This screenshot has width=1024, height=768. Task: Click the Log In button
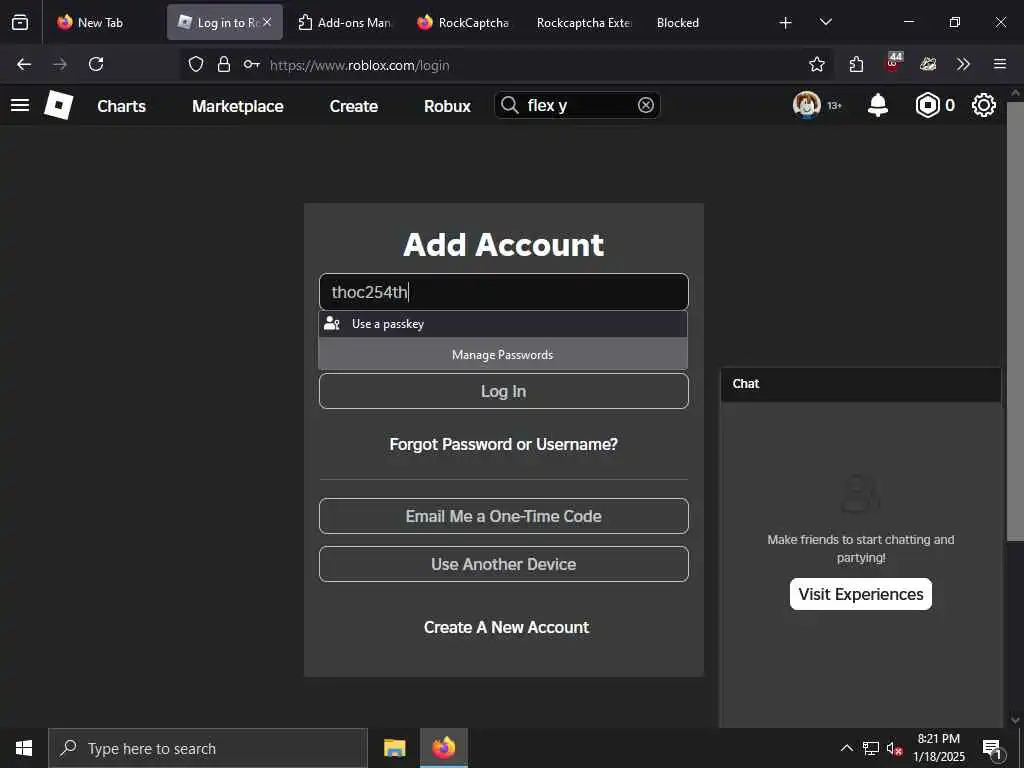[x=504, y=391]
